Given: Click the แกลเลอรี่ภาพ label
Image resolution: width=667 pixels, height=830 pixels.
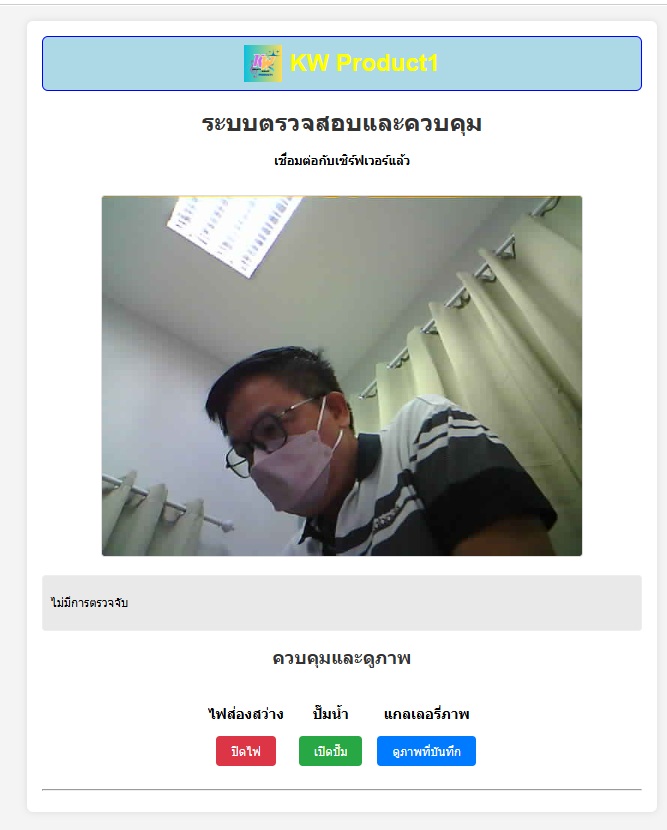Looking at the screenshot, I should click(x=426, y=714).
